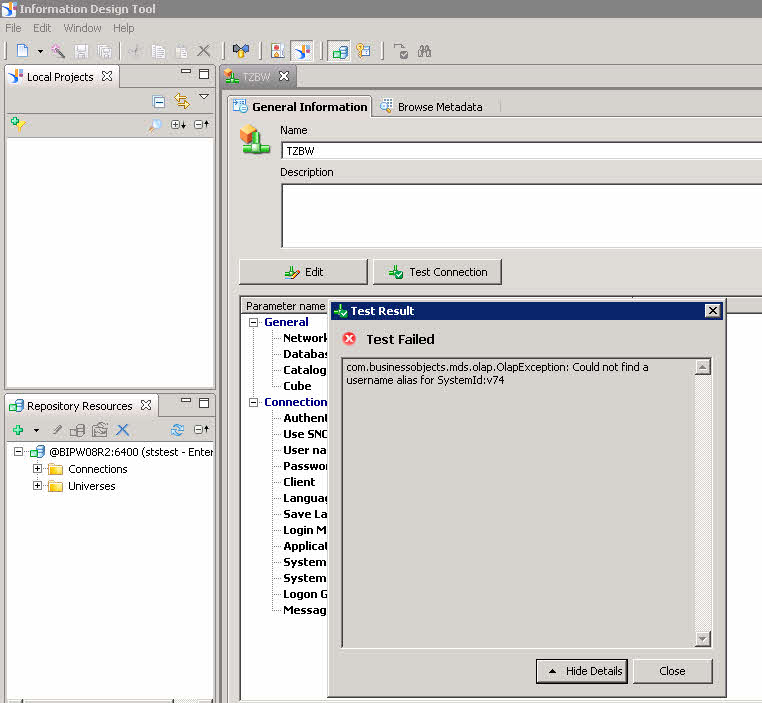Switch to the General Information tab

300,107
